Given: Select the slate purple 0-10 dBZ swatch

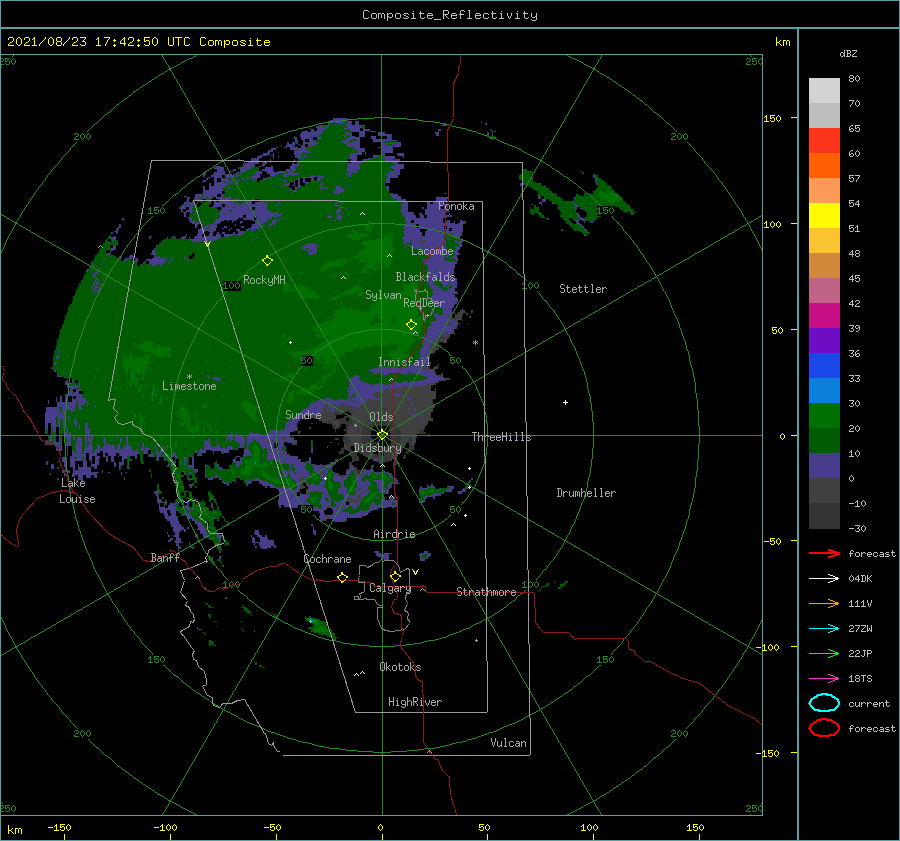Looking at the screenshot, I should coord(824,466).
